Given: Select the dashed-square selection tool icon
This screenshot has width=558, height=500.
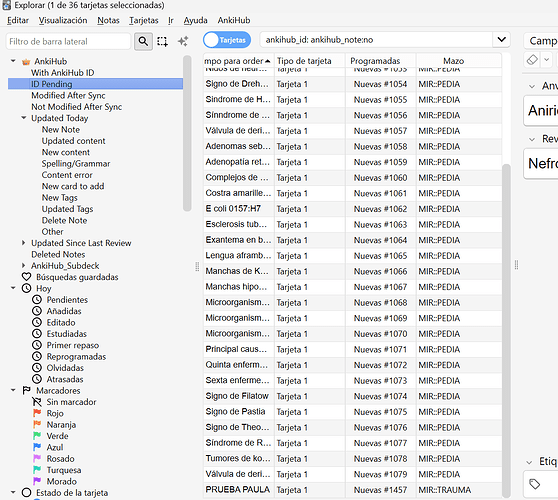Looking at the screenshot, I should point(162,41).
